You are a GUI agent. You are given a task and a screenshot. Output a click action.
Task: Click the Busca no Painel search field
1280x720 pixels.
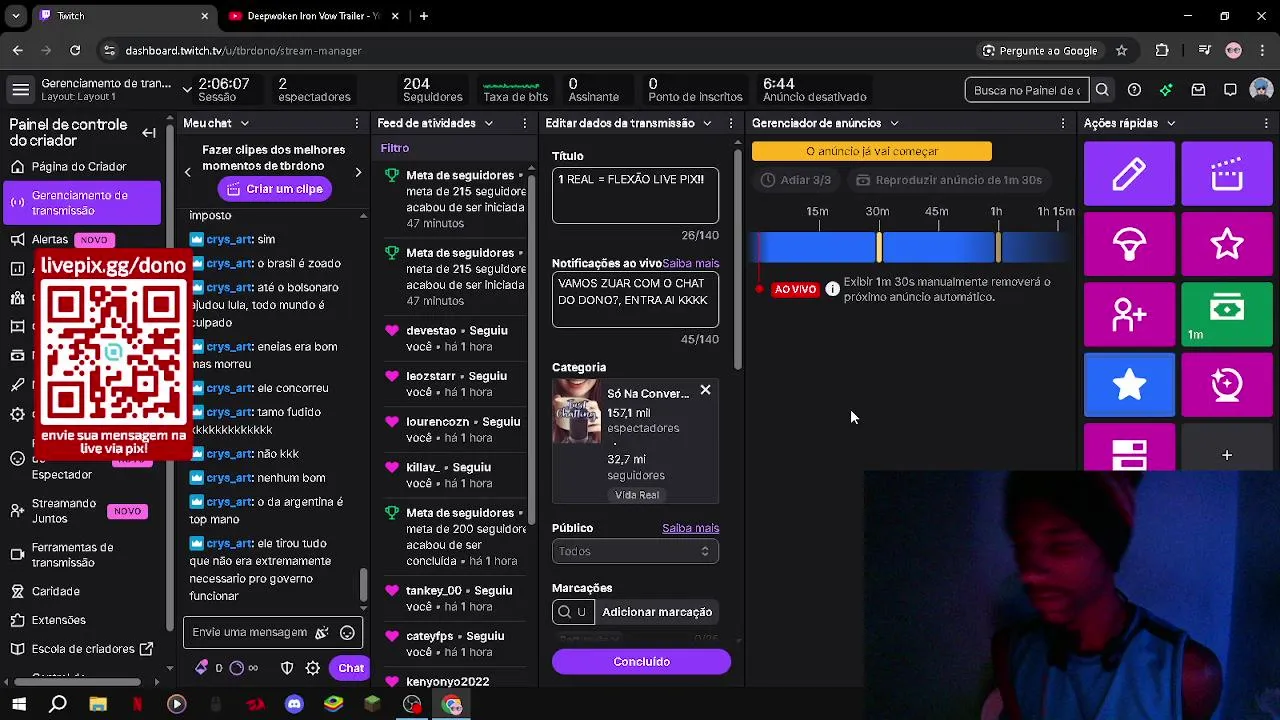pos(1027,90)
